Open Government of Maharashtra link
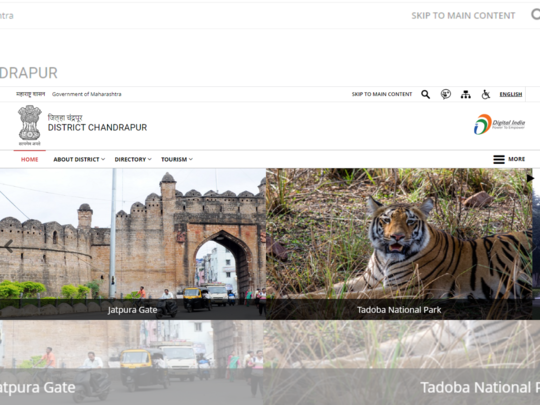Screen dimensions: 540x405 [x=86, y=94]
